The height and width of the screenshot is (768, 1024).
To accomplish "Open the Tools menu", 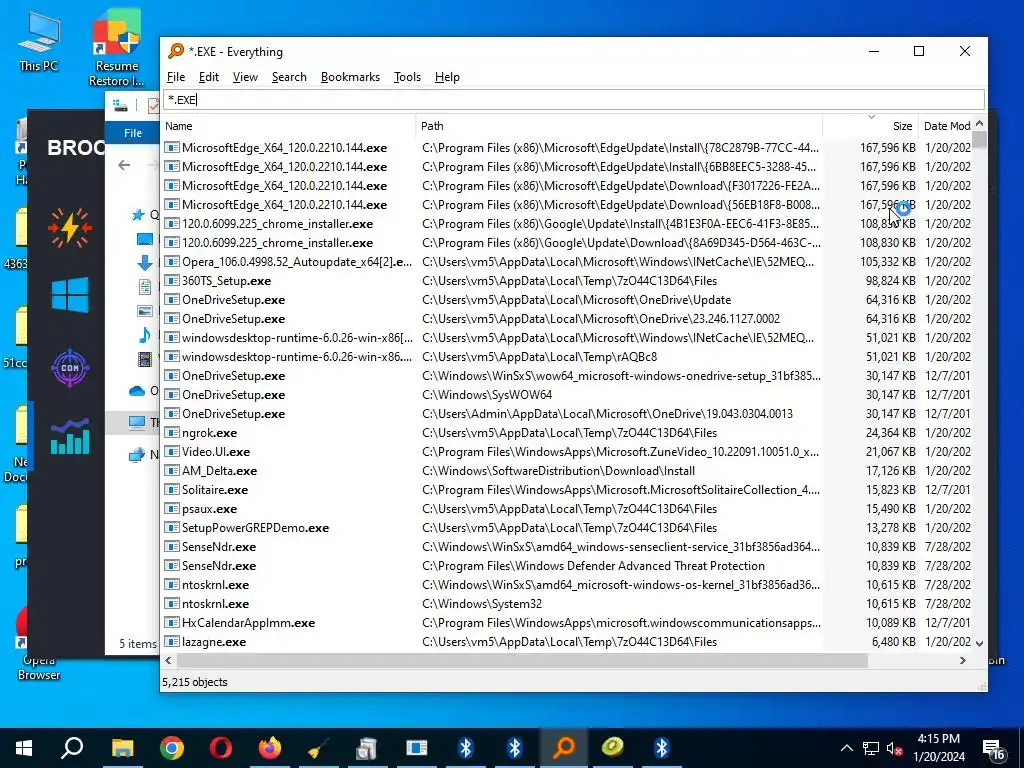I will click(x=407, y=77).
